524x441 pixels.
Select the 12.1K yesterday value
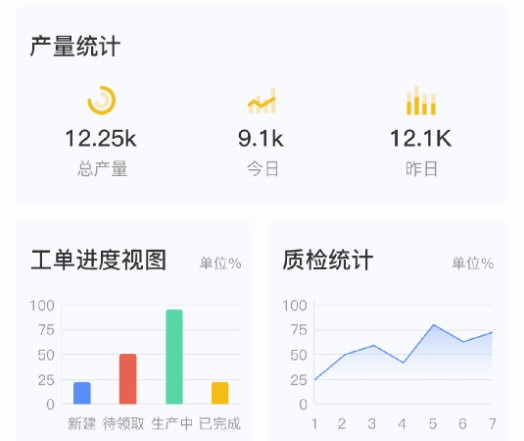[421, 138]
